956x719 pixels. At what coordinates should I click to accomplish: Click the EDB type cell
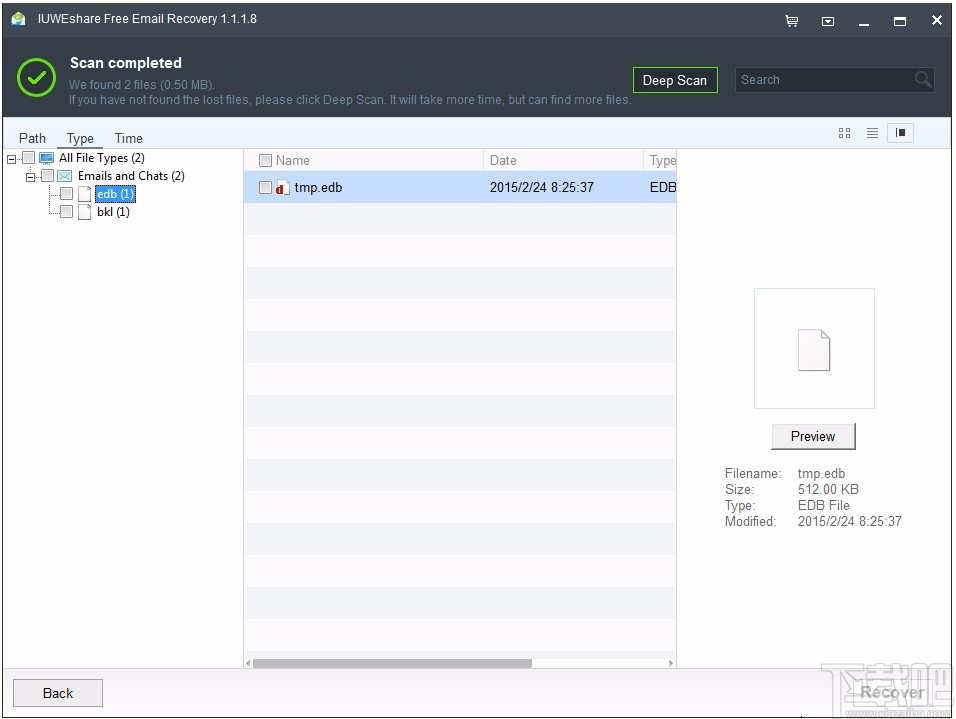(663, 187)
